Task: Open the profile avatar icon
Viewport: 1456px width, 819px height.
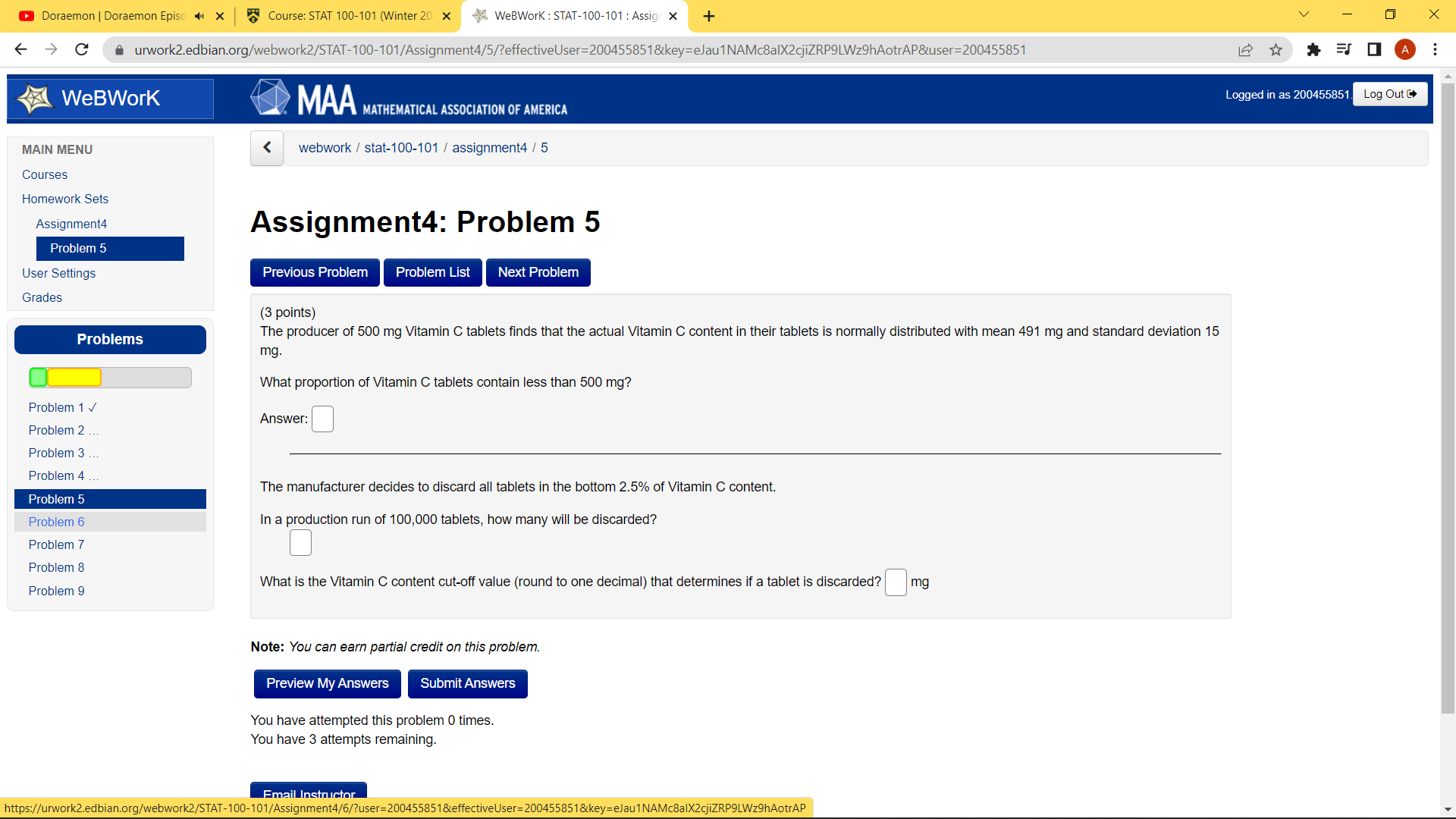Action: (1406, 49)
